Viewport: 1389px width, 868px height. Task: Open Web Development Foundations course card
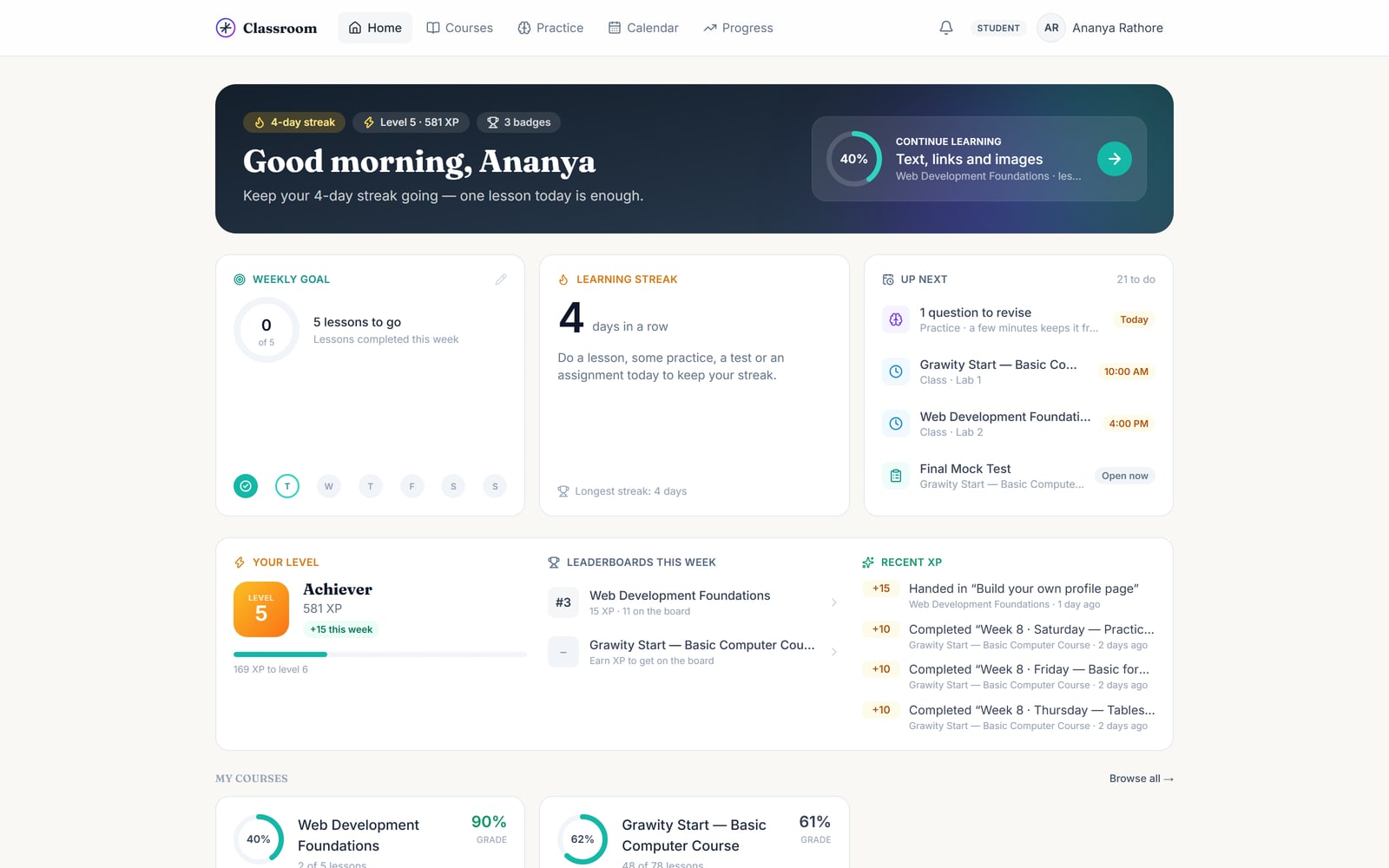[371, 833]
